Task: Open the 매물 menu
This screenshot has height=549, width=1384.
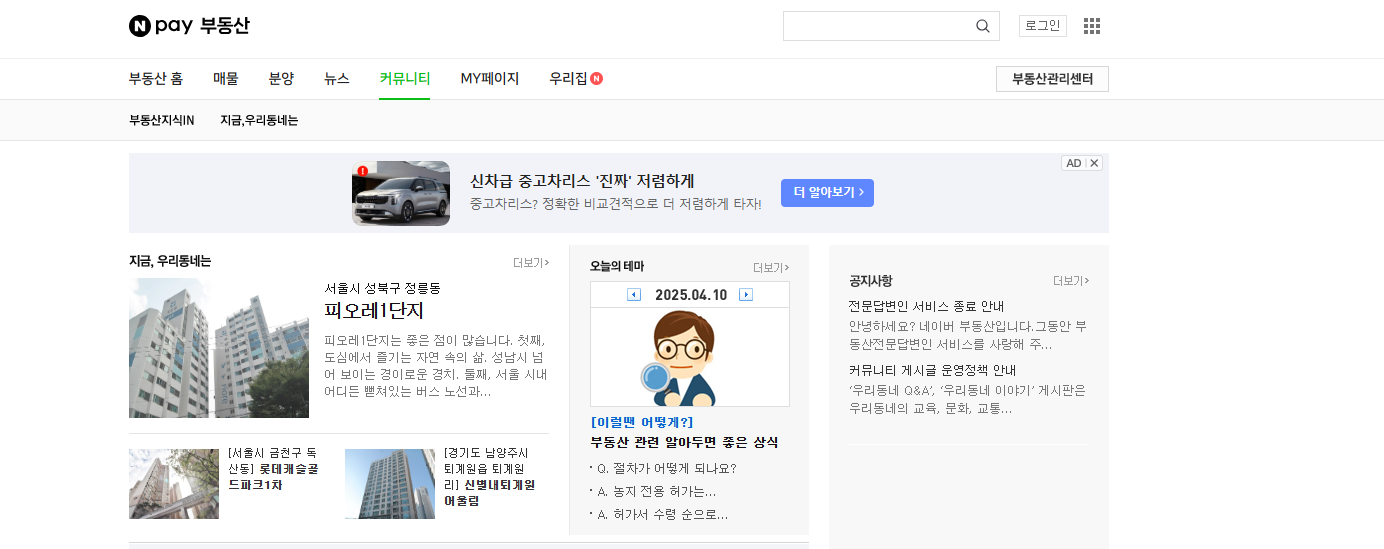Action: [x=226, y=79]
